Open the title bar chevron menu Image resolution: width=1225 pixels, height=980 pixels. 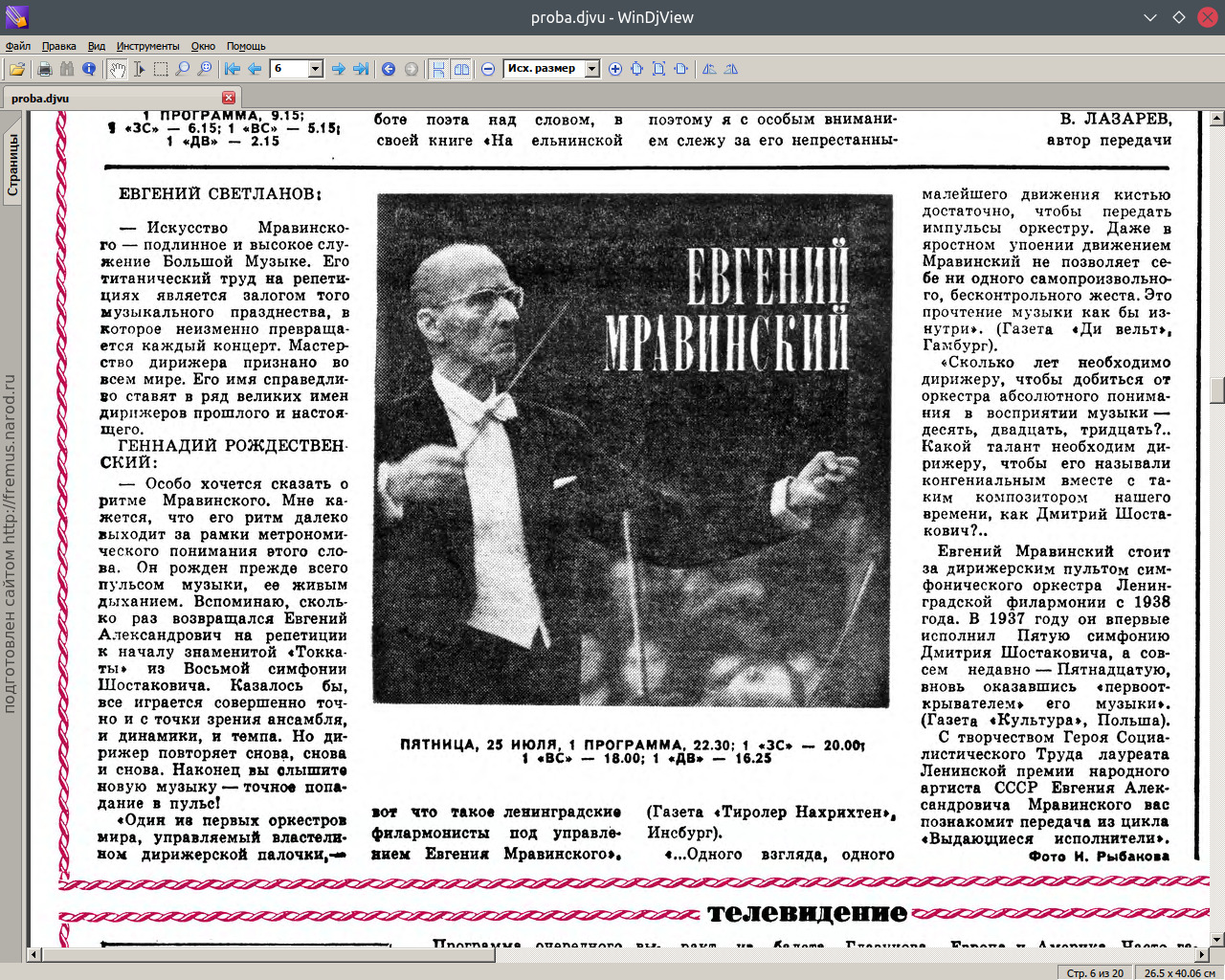pyautogui.click(x=1150, y=17)
